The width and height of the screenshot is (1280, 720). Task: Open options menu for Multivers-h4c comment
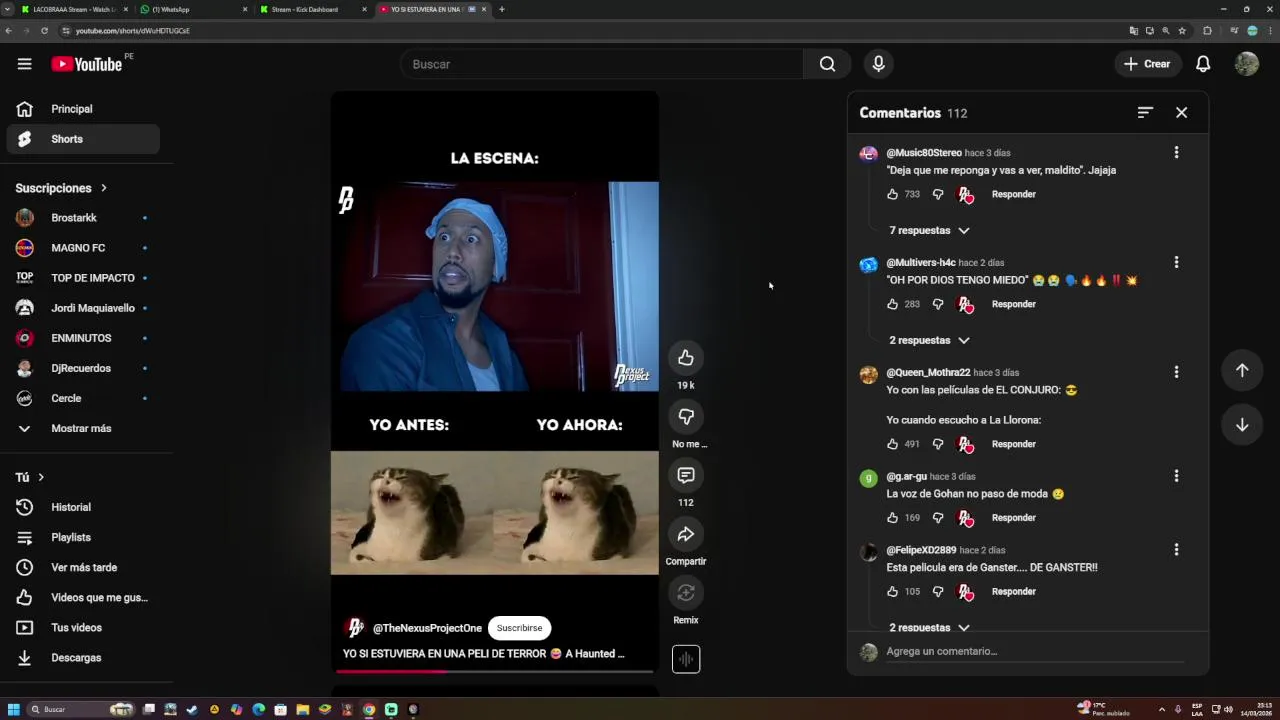coord(1176,262)
